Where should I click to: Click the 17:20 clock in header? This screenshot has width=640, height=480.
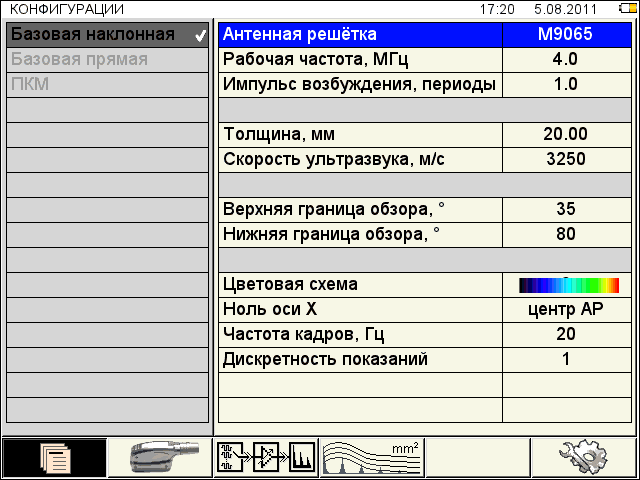[497, 9]
